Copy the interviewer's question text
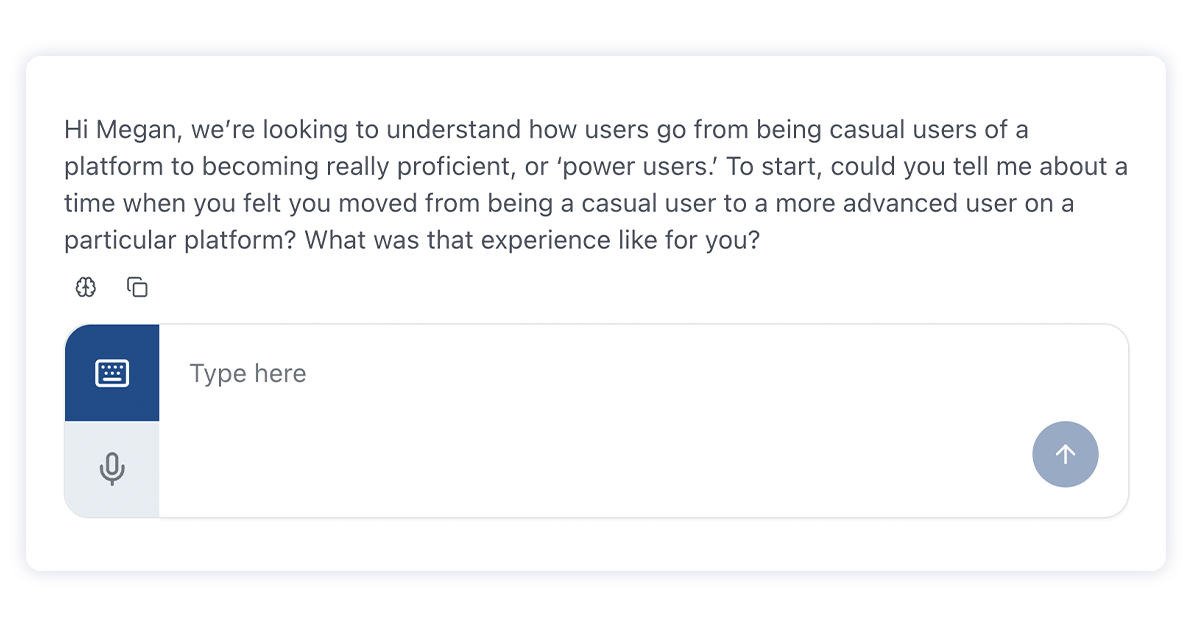The image size is (1200, 628). point(137,287)
